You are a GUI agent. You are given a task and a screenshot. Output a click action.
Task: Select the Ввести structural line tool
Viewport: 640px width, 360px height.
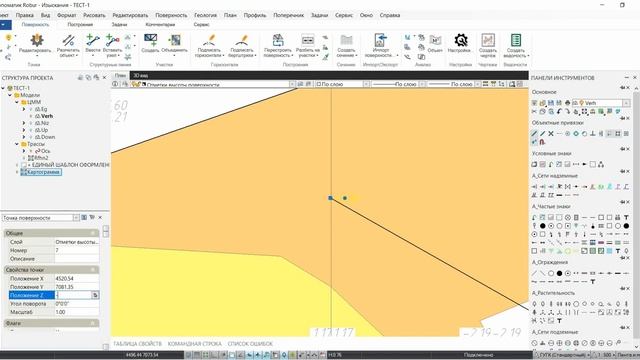coord(93,40)
